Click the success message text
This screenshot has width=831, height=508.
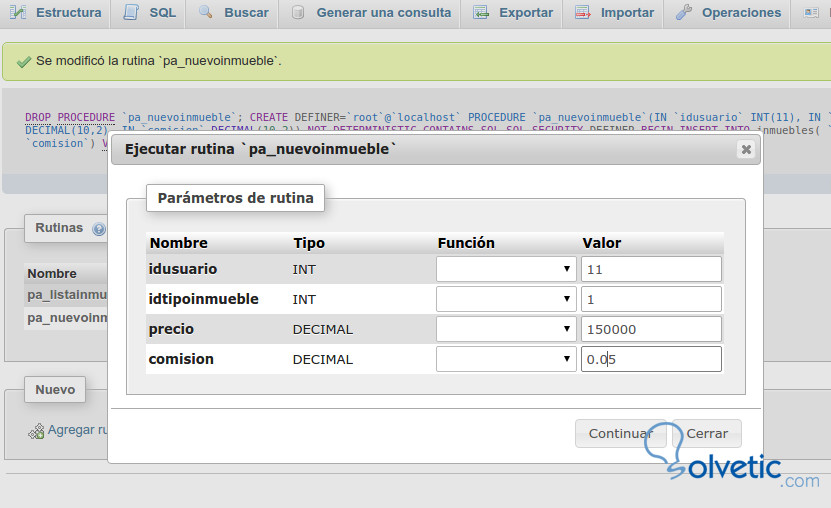click(158, 61)
